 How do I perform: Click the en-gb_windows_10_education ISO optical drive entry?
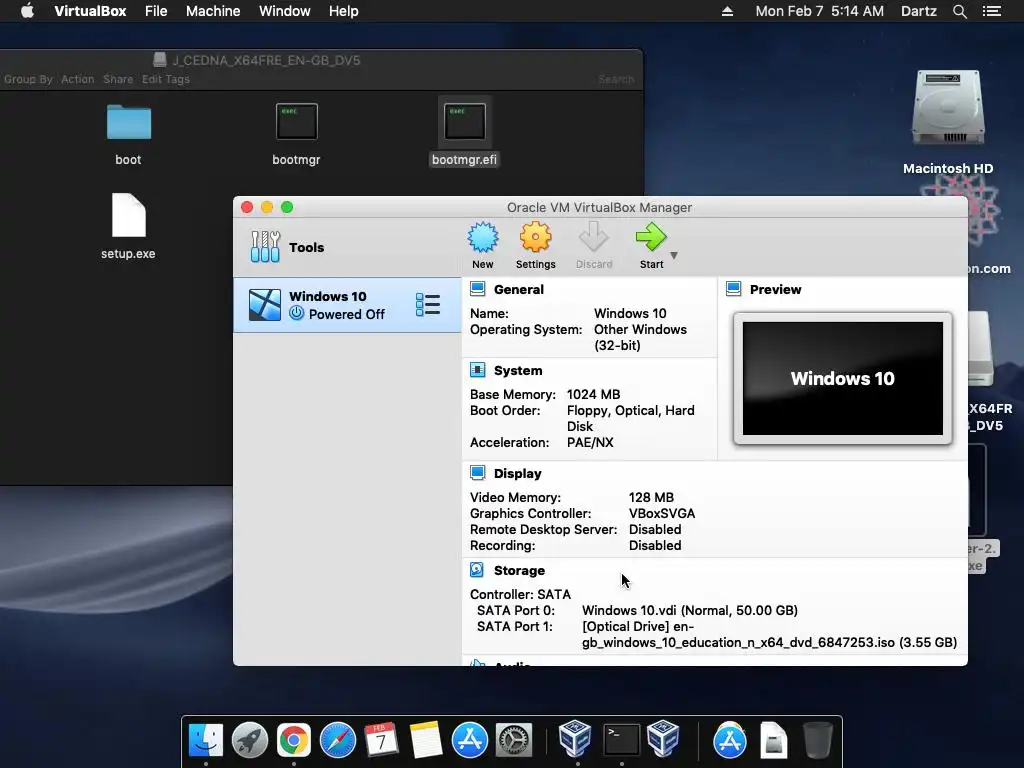click(x=769, y=635)
